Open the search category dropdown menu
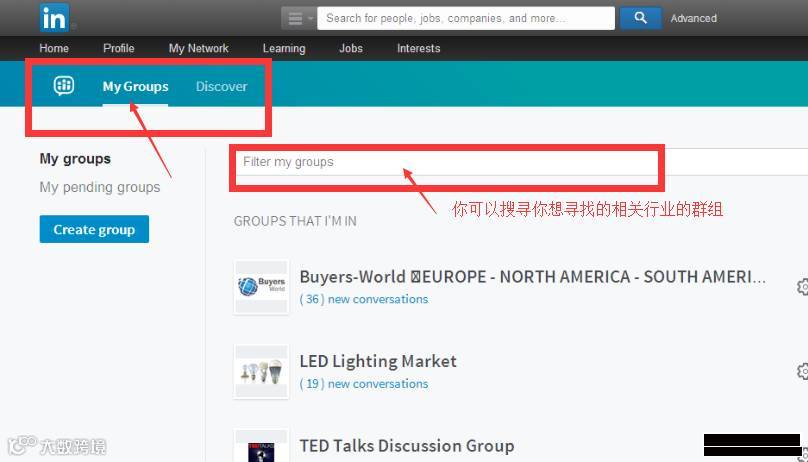 [299, 19]
